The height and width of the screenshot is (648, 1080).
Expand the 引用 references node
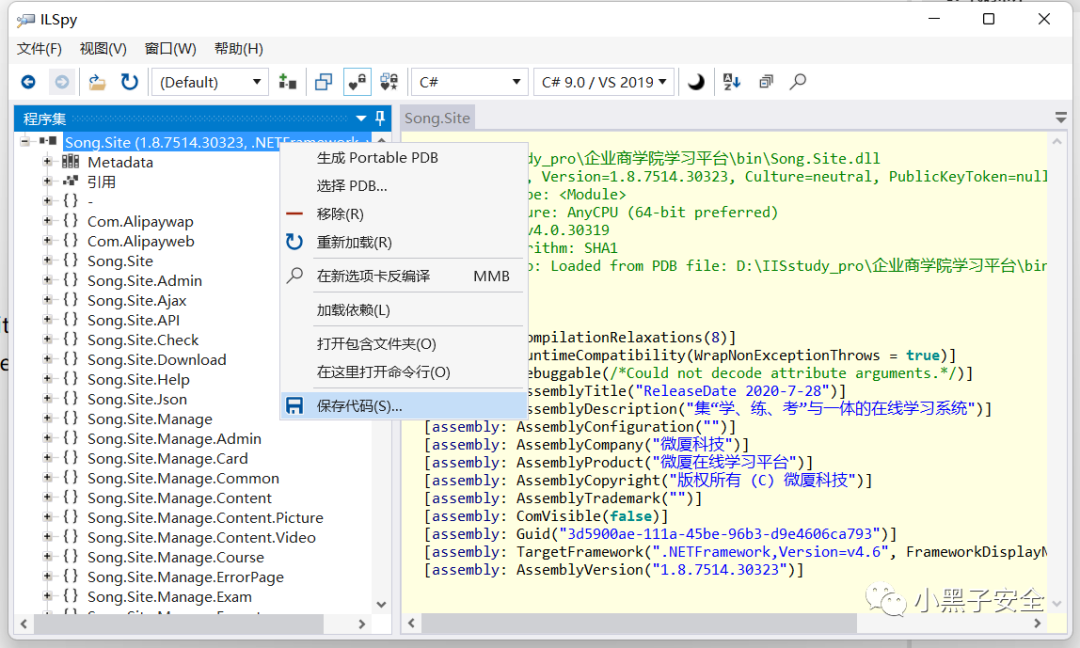click(x=48, y=182)
